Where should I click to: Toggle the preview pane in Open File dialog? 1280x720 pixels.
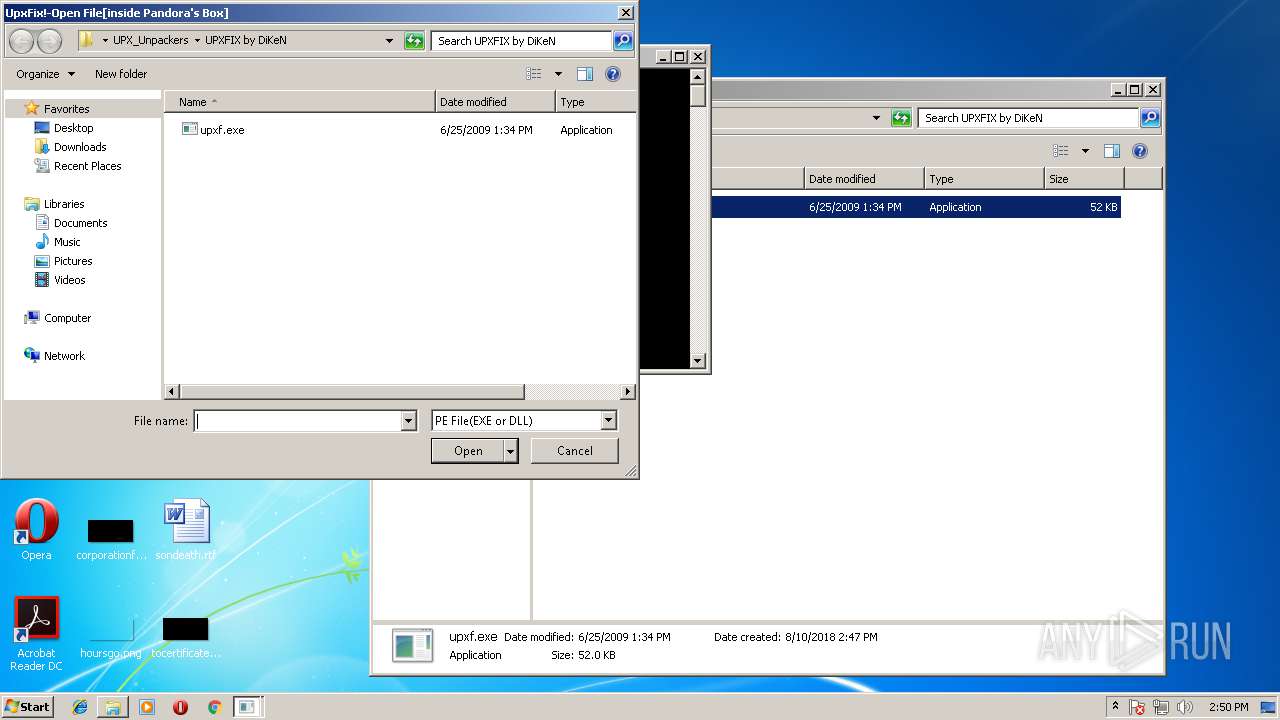click(585, 74)
